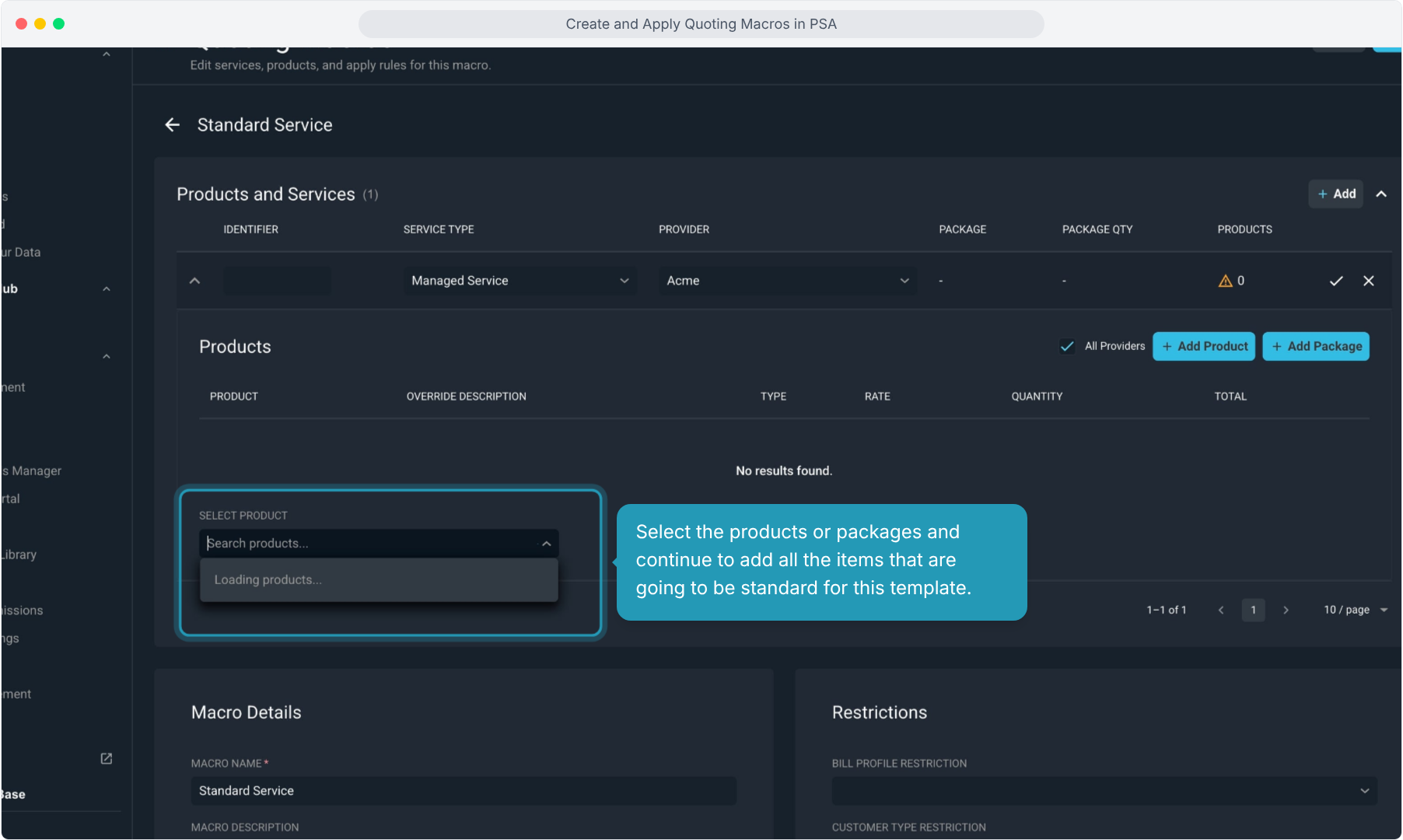Click the Identifier input field
1403x840 pixels.
(x=277, y=281)
